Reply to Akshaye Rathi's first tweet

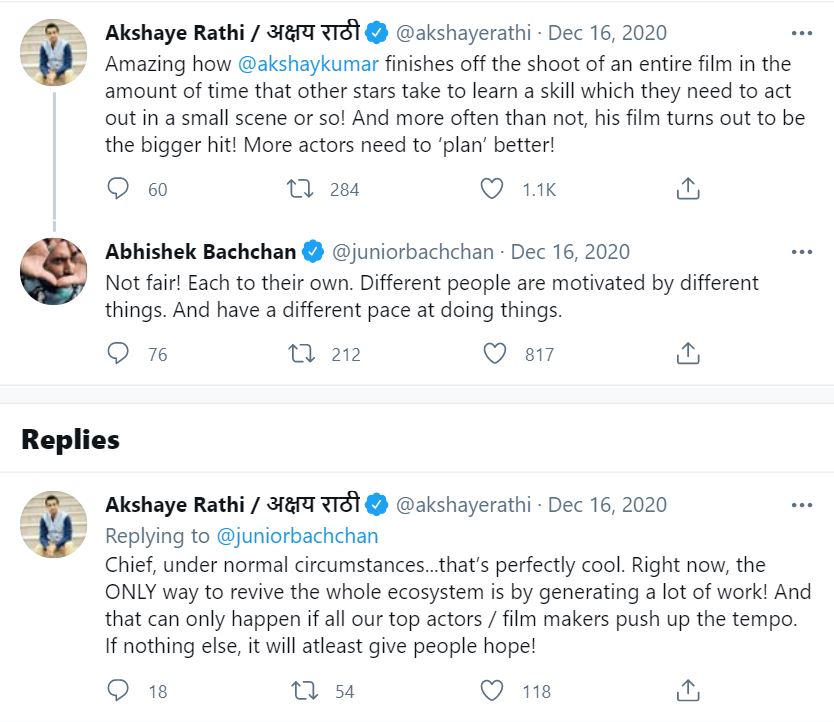coord(118,189)
